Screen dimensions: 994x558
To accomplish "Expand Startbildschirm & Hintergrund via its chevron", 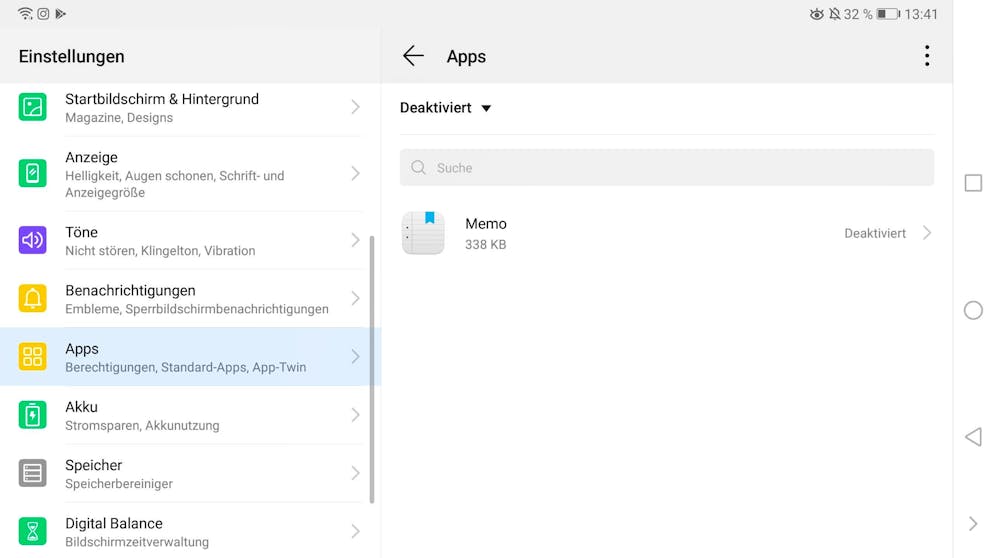I will click(x=356, y=107).
